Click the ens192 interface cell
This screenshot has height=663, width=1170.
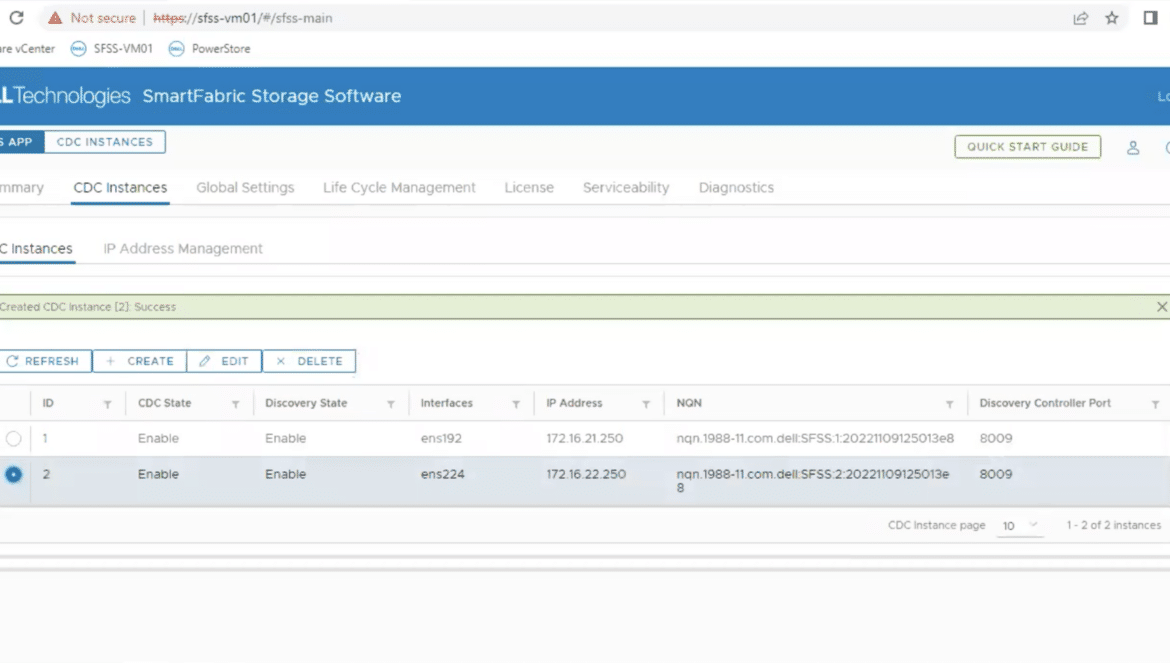point(441,439)
